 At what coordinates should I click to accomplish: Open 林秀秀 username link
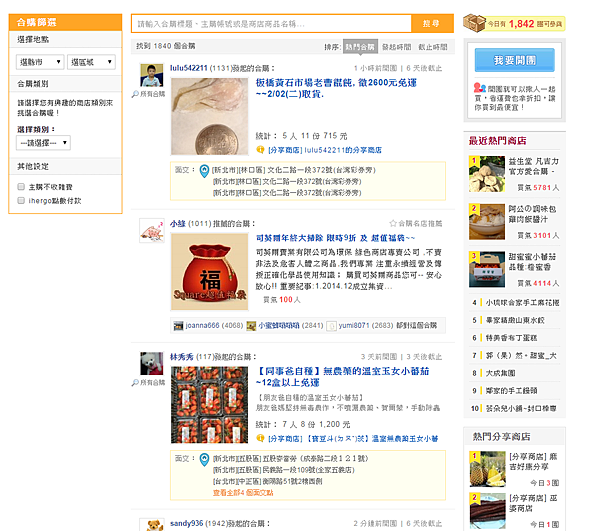coord(182,357)
